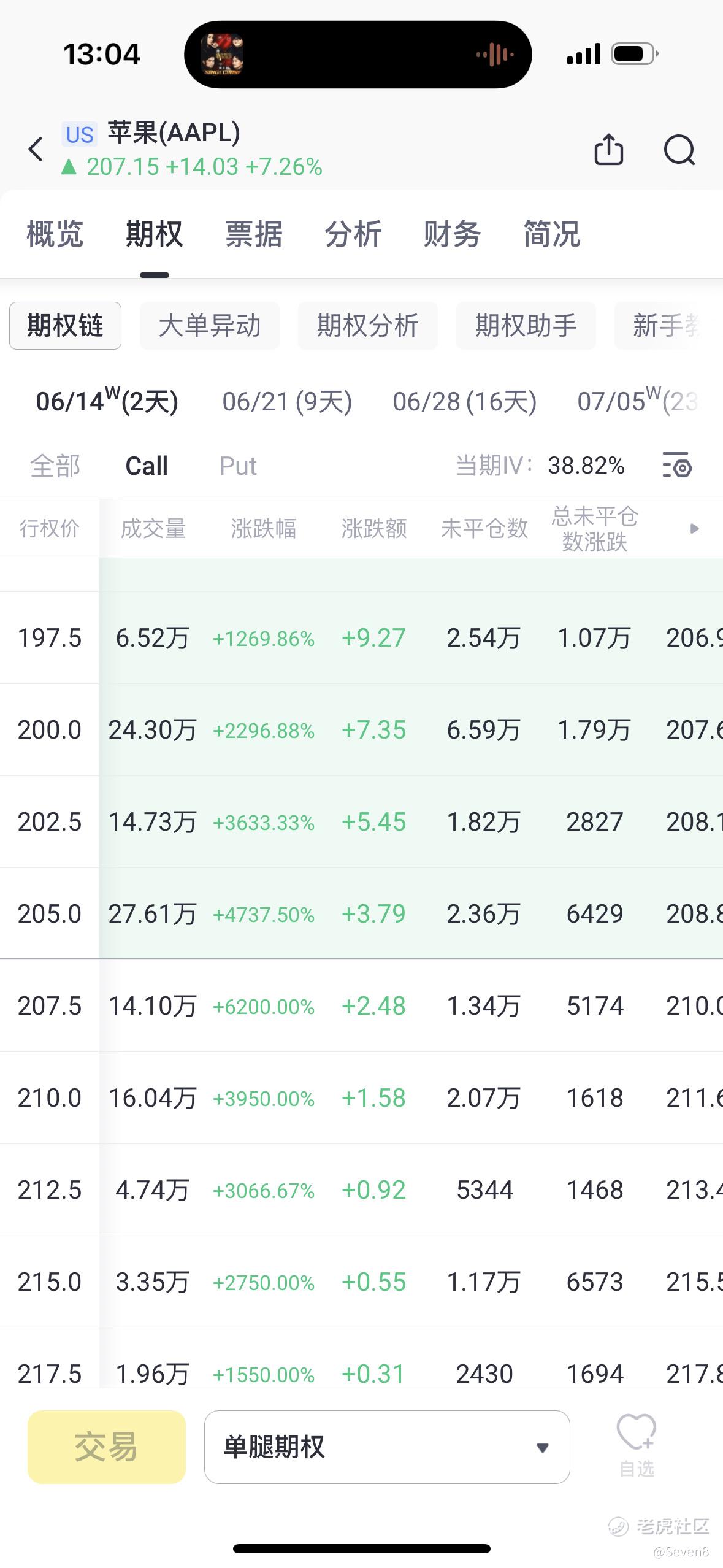Tap the yellow 交易 button

pyautogui.click(x=107, y=1447)
